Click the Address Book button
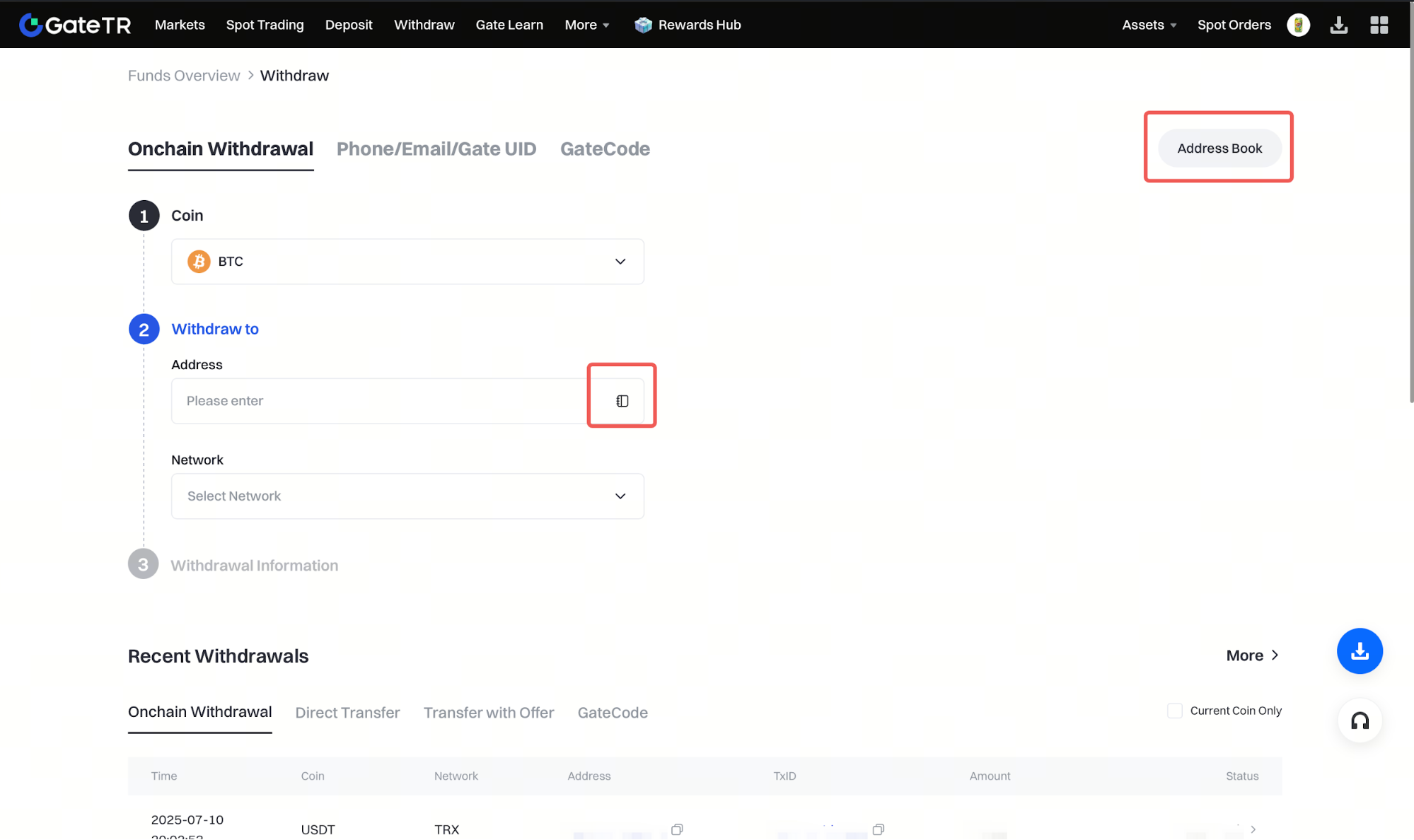This screenshot has height=840, width=1414. click(x=1219, y=148)
